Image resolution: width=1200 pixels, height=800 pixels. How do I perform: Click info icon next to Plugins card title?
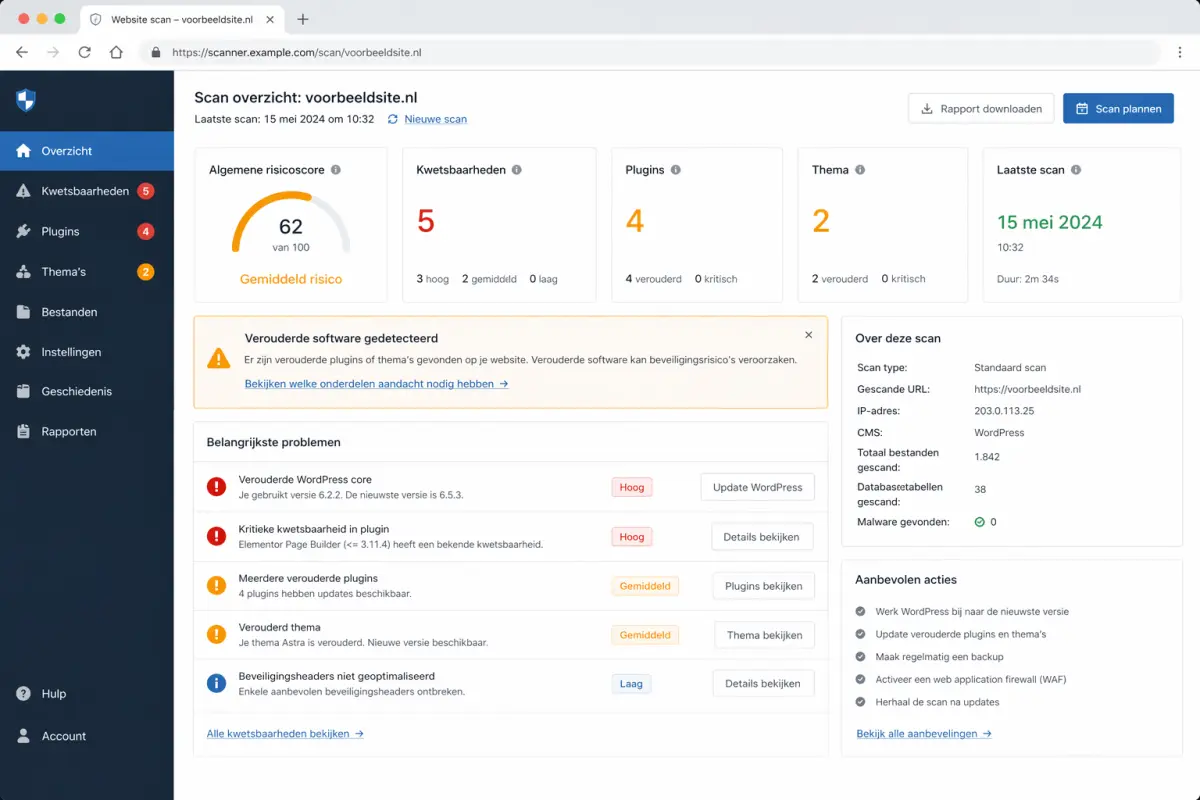(x=676, y=170)
